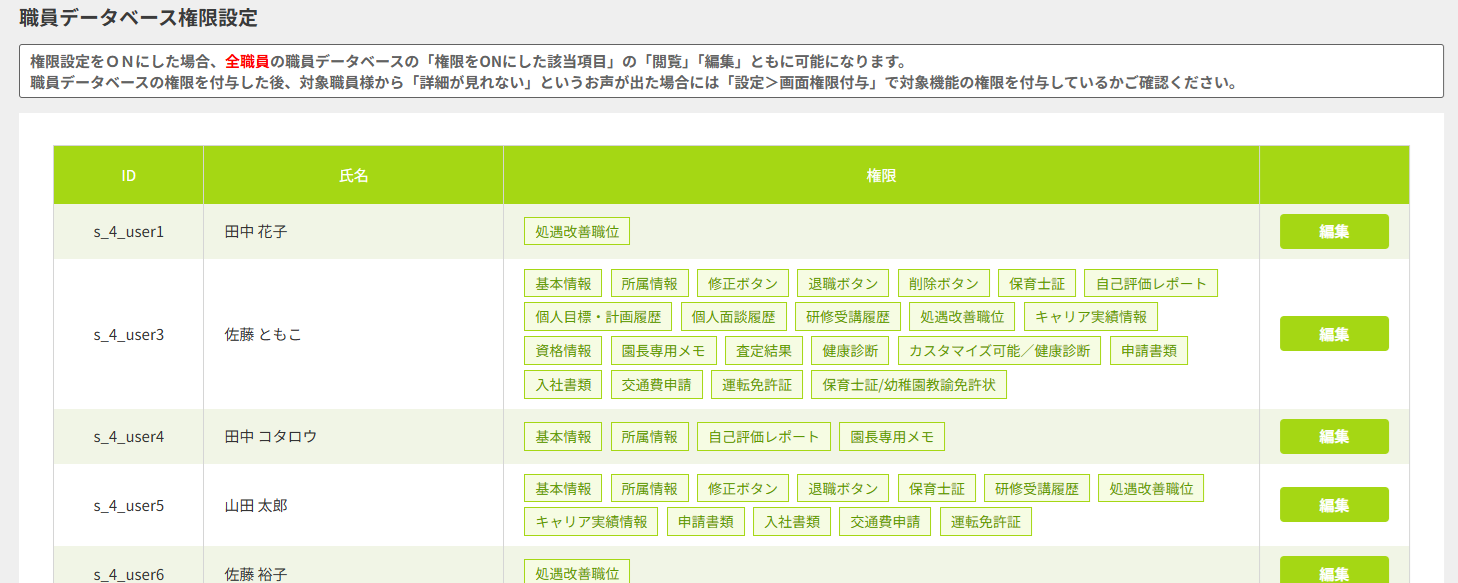Click 資格情報 tag

563,351
